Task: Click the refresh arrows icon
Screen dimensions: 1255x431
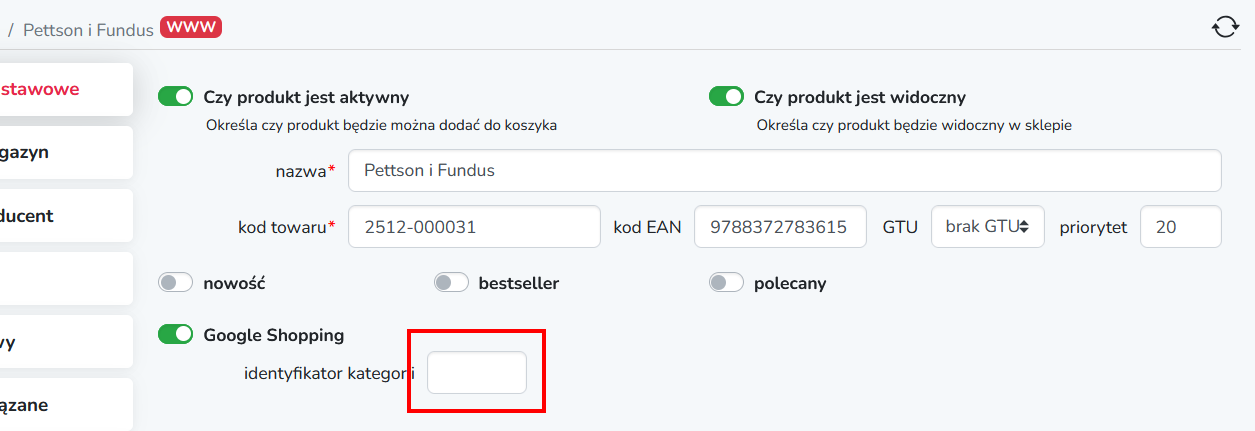Action: click(x=1226, y=27)
